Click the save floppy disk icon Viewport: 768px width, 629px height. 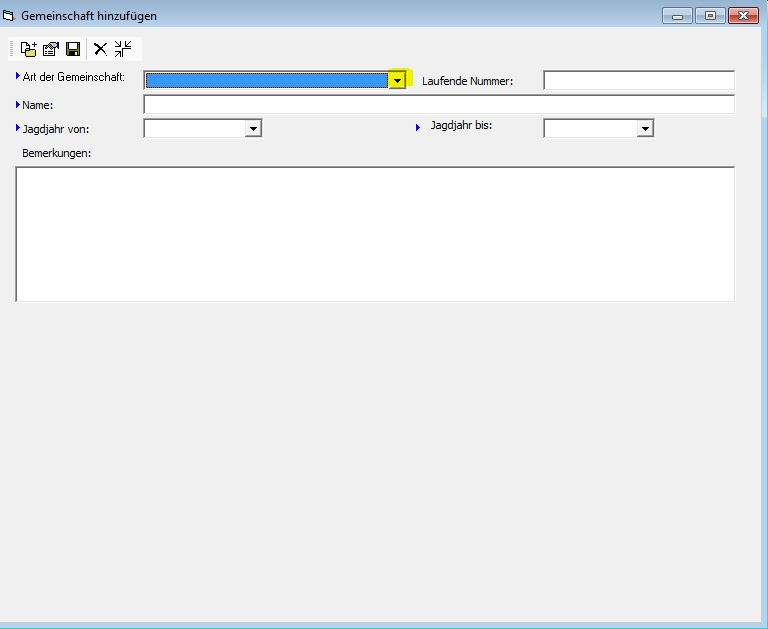[x=73, y=49]
